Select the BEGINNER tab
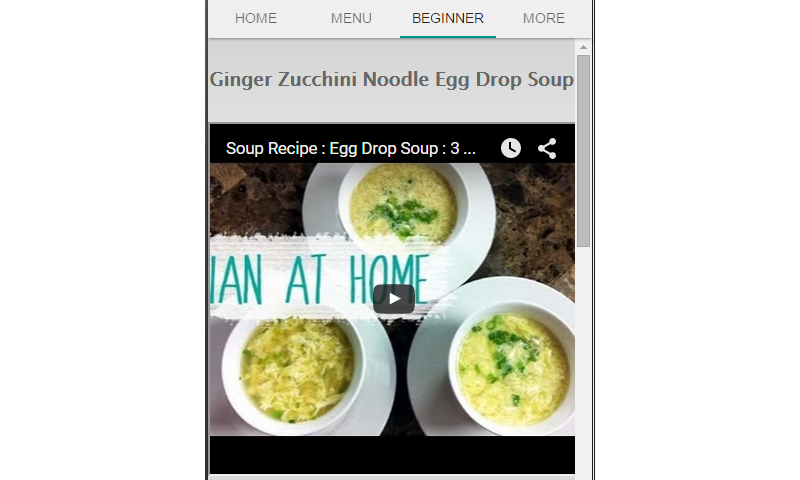800x480 pixels. click(447, 18)
